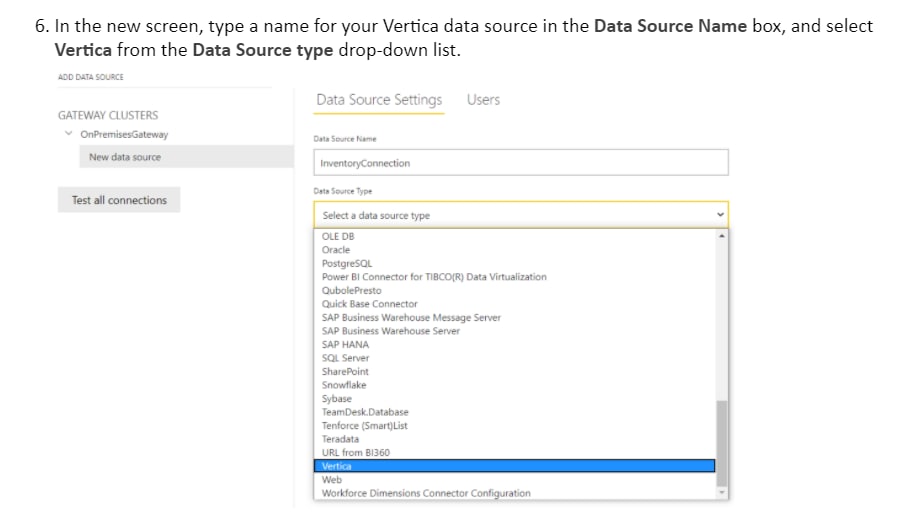This screenshot has width=901, height=517.
Task: Click the list scrollbar down arrow
Action: point(722,493)
